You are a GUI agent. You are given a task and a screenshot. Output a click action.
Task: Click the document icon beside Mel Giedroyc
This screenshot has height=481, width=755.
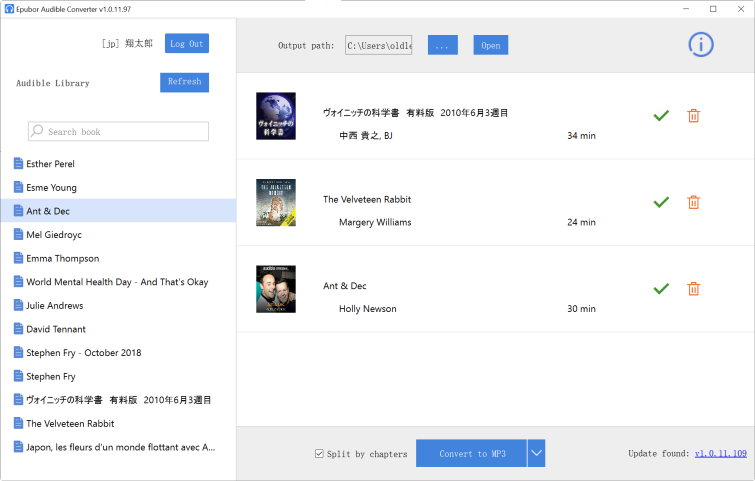pyautogui.click(x=18, y=234)
